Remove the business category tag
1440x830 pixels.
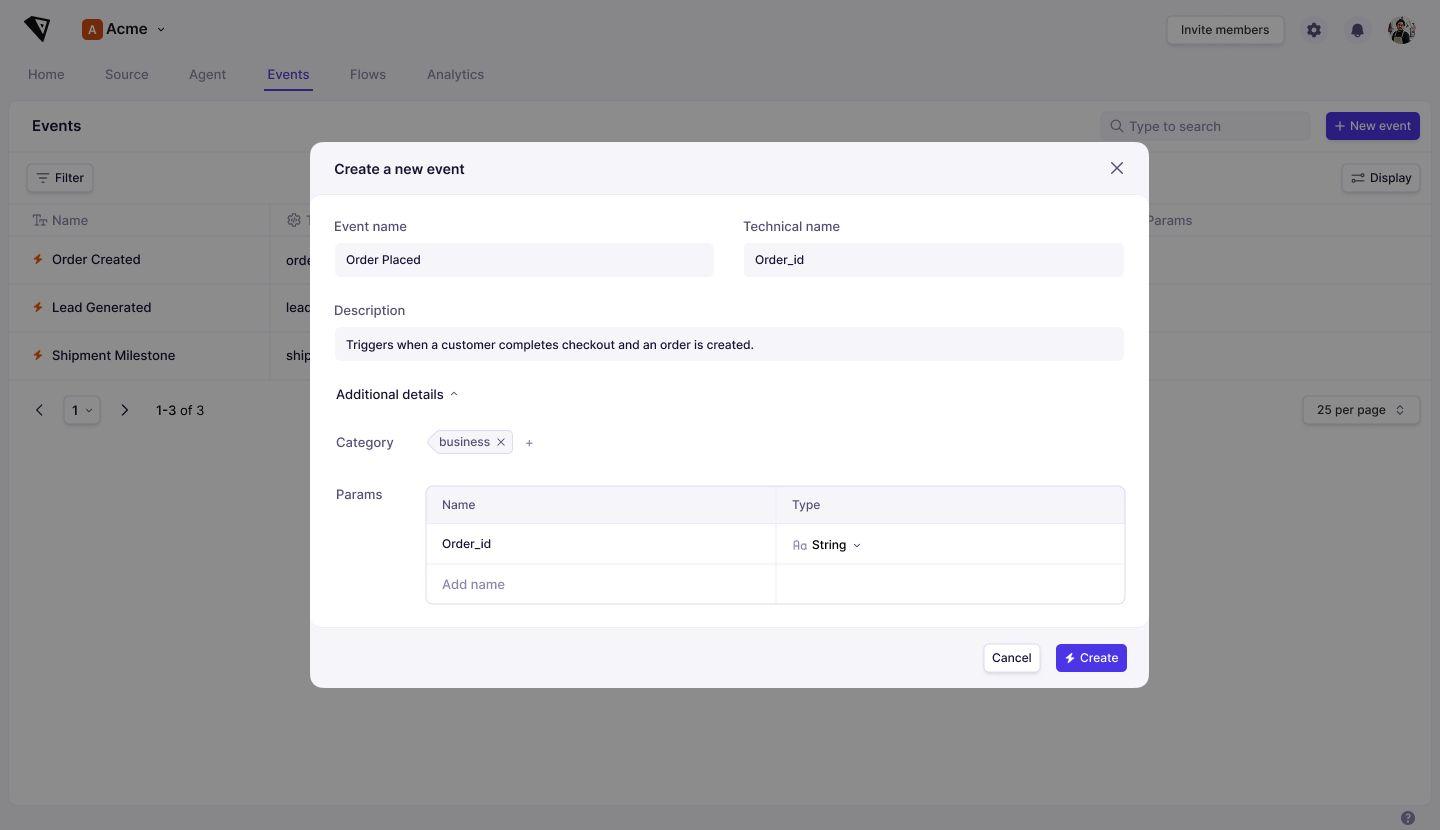tap(501, 442)
